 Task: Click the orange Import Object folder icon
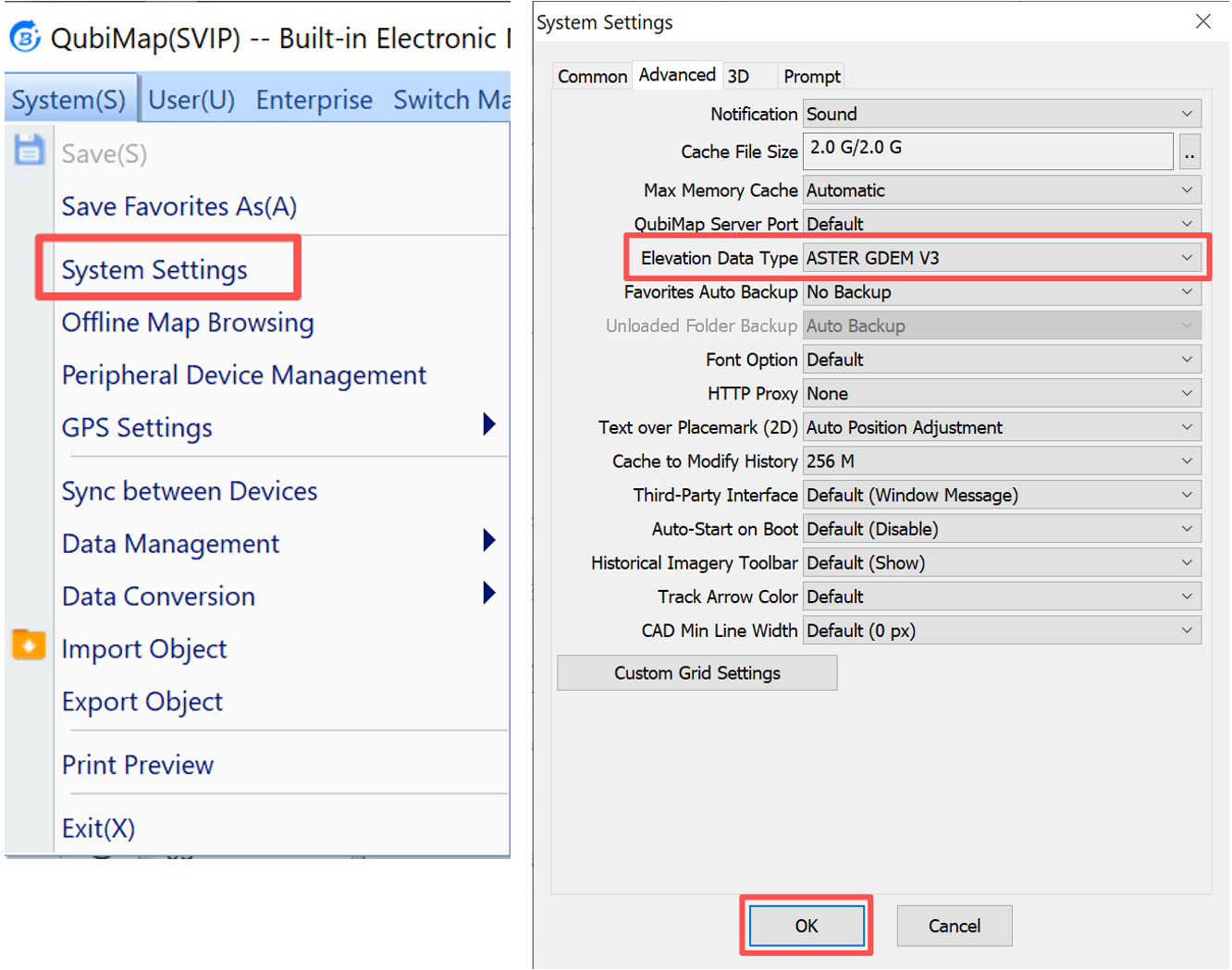click(x=29, y=644)
